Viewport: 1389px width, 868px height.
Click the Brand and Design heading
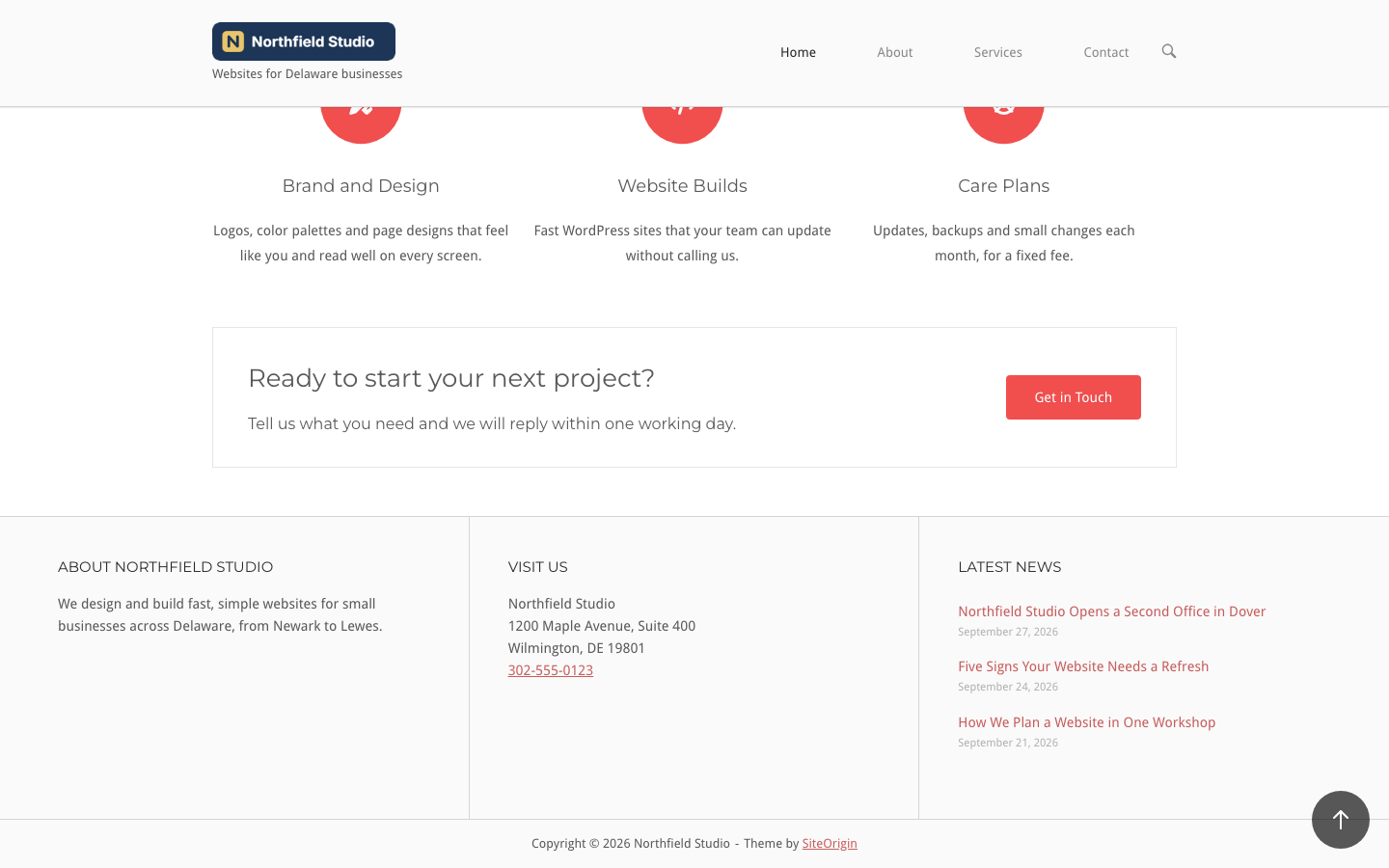point(361,185)
